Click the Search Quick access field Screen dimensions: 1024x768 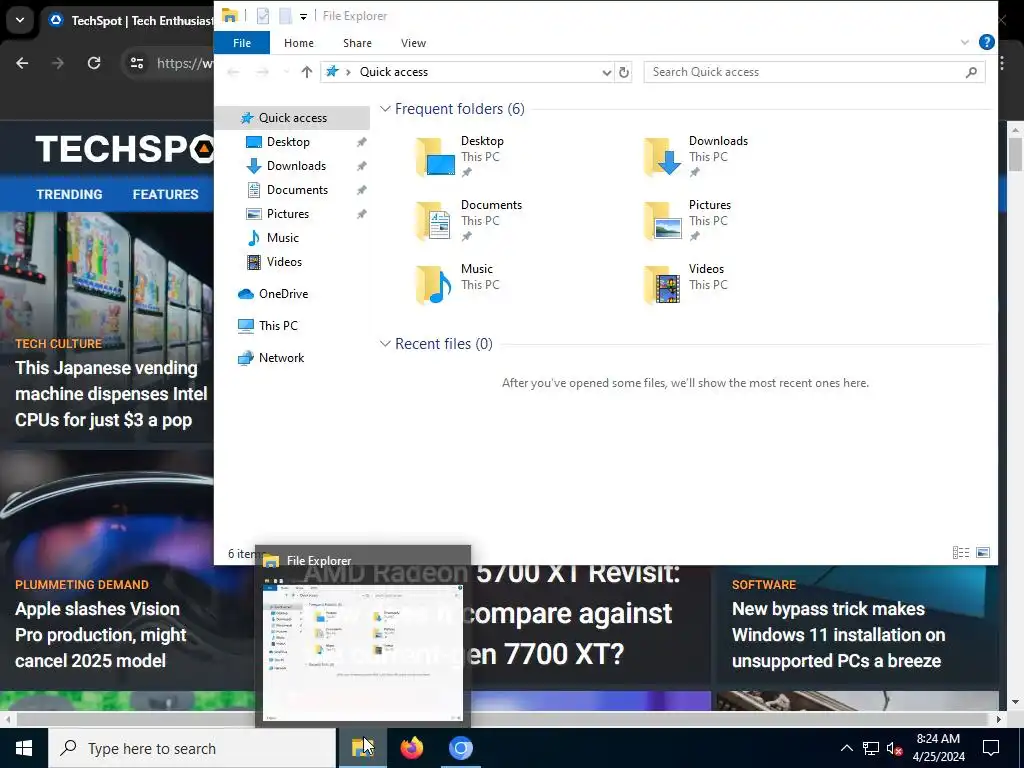pos(814,72)
